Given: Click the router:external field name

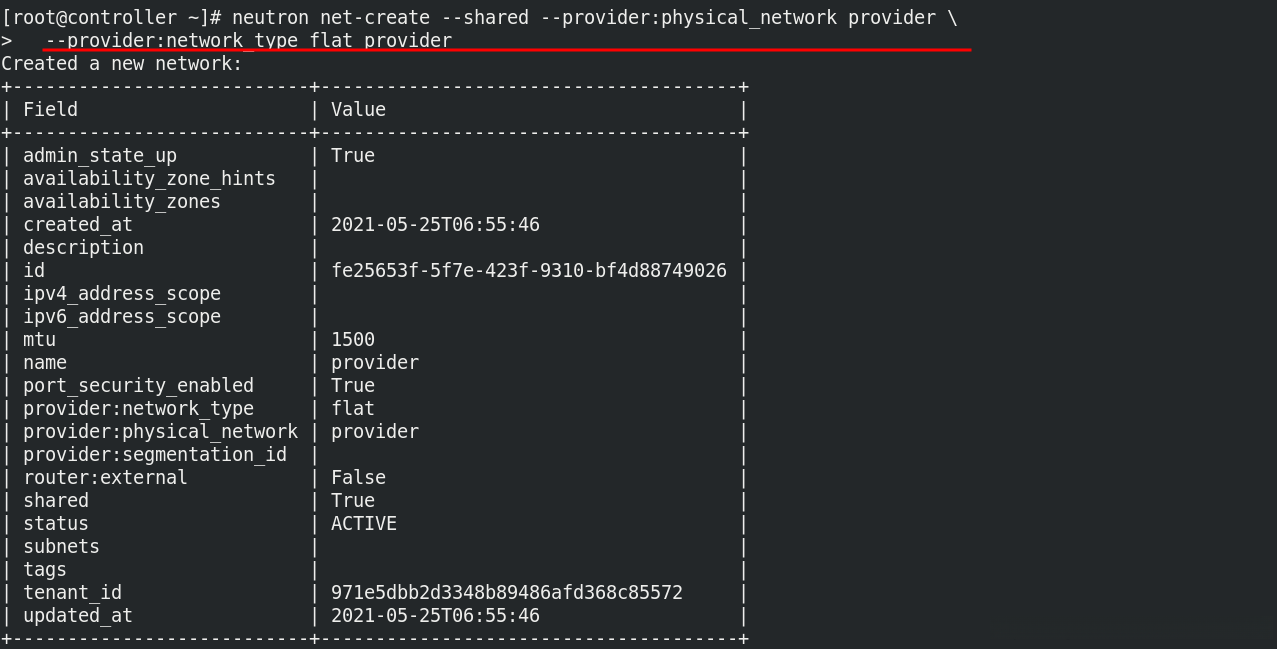Looking at the screenshot, I should point(105,478).
